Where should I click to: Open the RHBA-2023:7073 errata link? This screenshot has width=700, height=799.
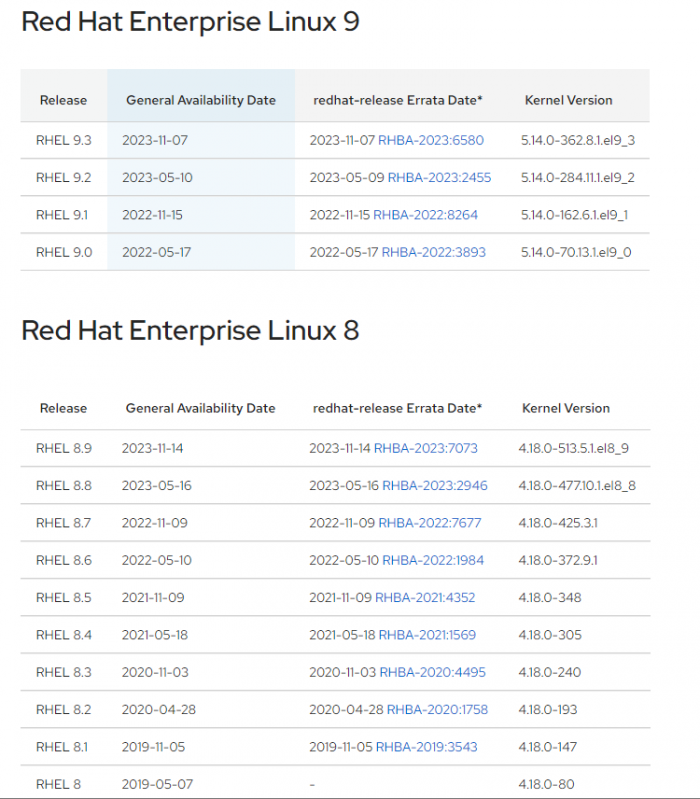click(426, 448)
